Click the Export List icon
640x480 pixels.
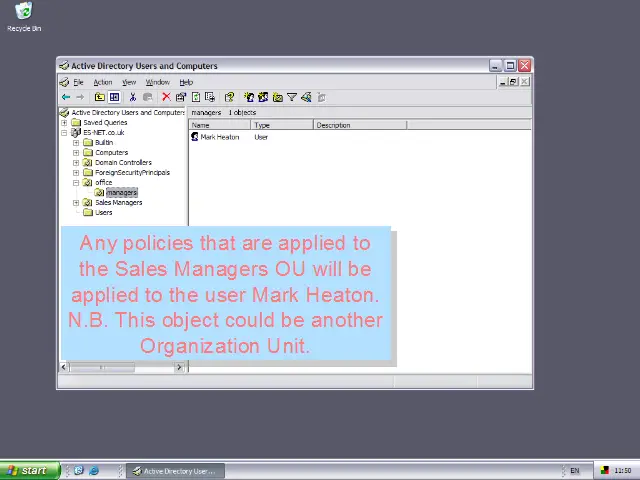tap(210, 97)
